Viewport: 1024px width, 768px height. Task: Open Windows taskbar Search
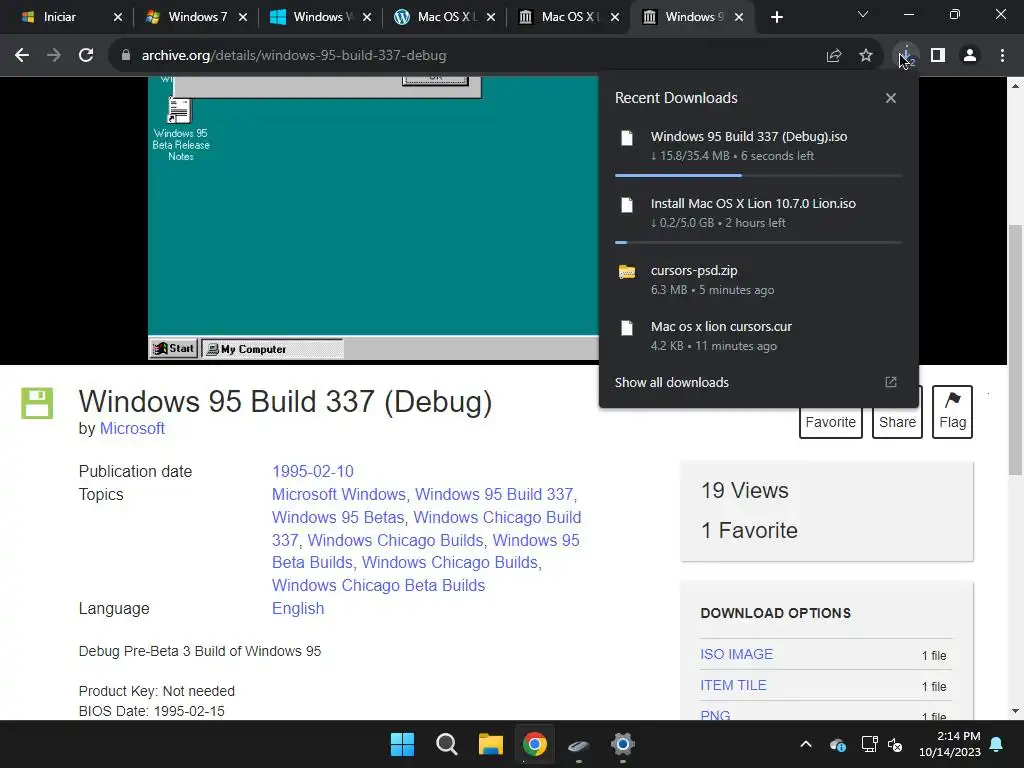[x=447, y=744]
